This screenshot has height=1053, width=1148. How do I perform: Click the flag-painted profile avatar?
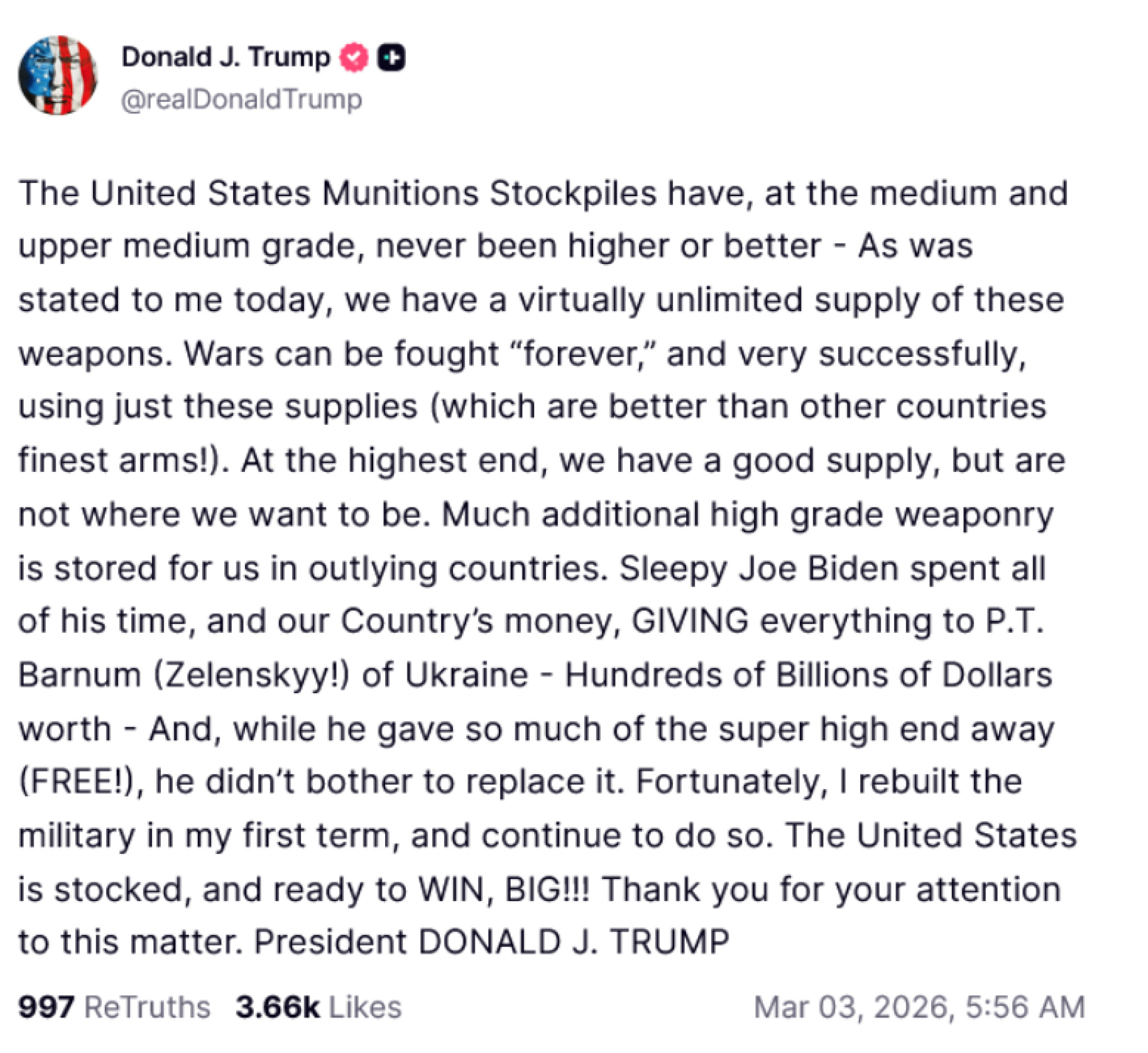(58, 75)
